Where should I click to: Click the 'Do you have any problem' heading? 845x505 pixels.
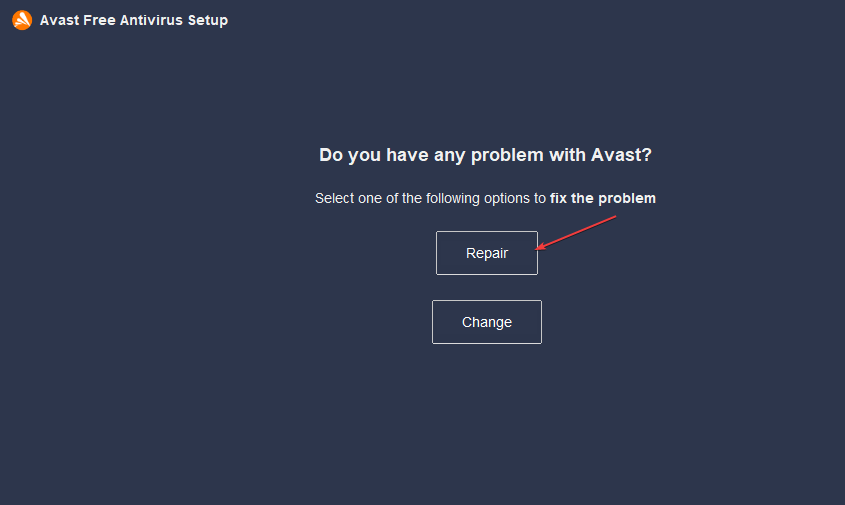(x=485, y=155)
